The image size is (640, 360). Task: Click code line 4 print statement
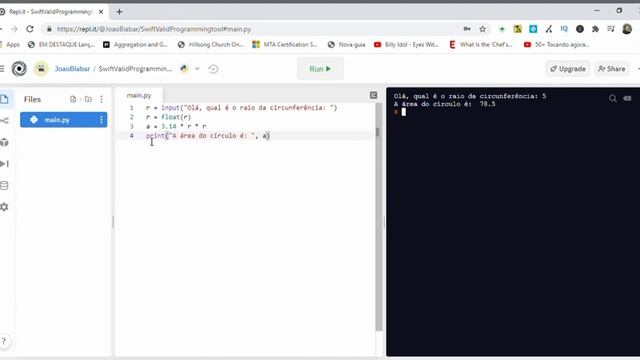[208, 136]
